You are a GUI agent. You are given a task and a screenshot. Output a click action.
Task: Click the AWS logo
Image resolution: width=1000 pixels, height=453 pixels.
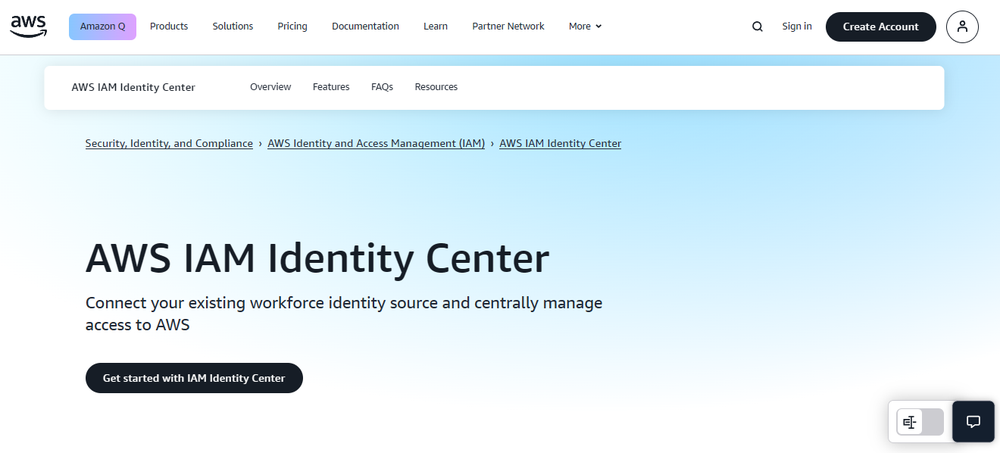pos(29,26)
